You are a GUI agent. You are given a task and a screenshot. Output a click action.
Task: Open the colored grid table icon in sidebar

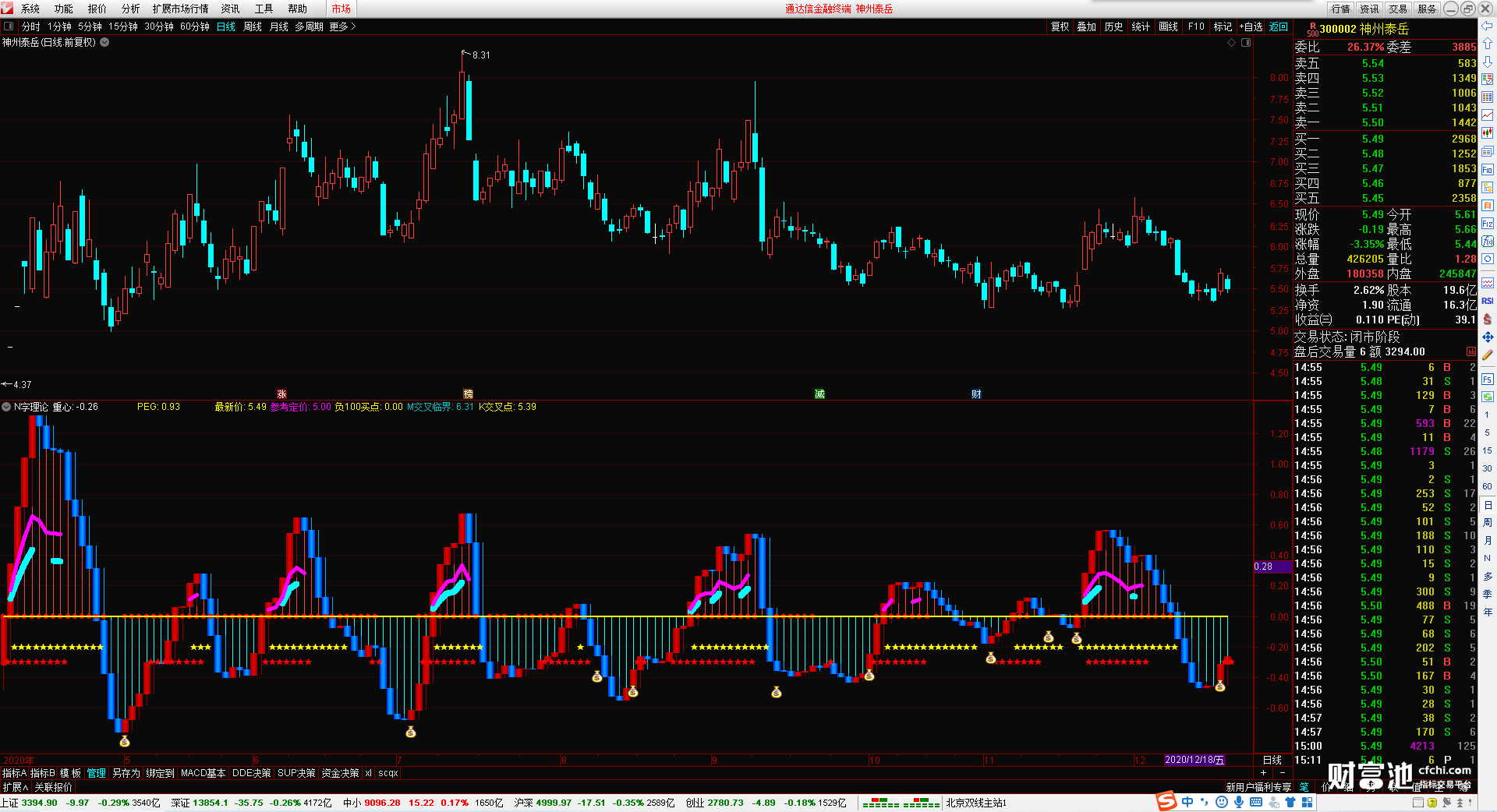(1488, 97)
